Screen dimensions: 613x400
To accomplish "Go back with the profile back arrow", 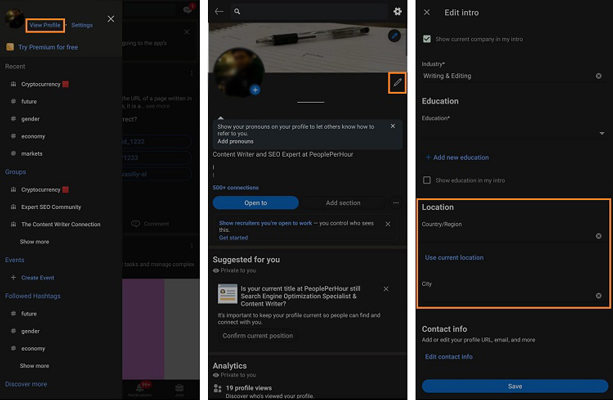I will (x=219, y=11).
